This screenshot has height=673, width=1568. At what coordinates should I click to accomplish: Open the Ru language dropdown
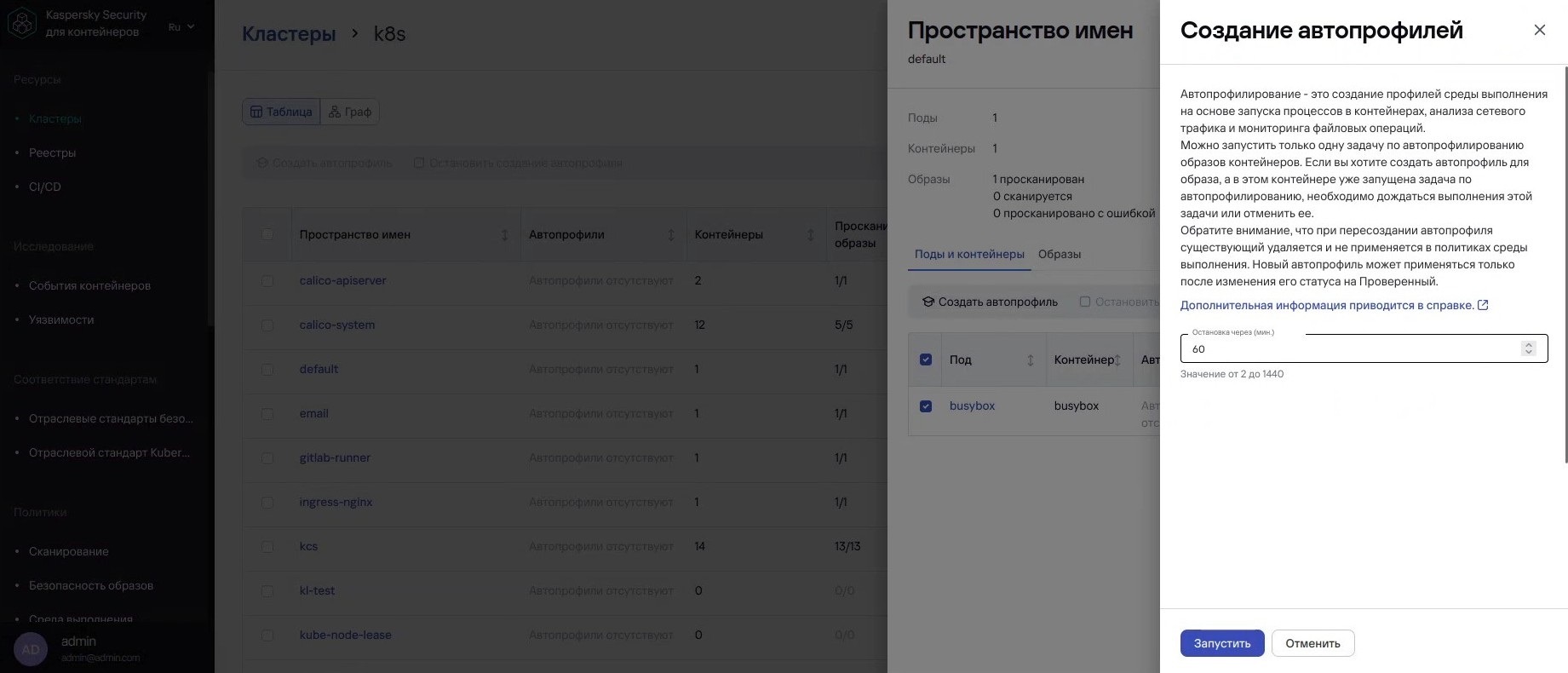coord(181,26)
